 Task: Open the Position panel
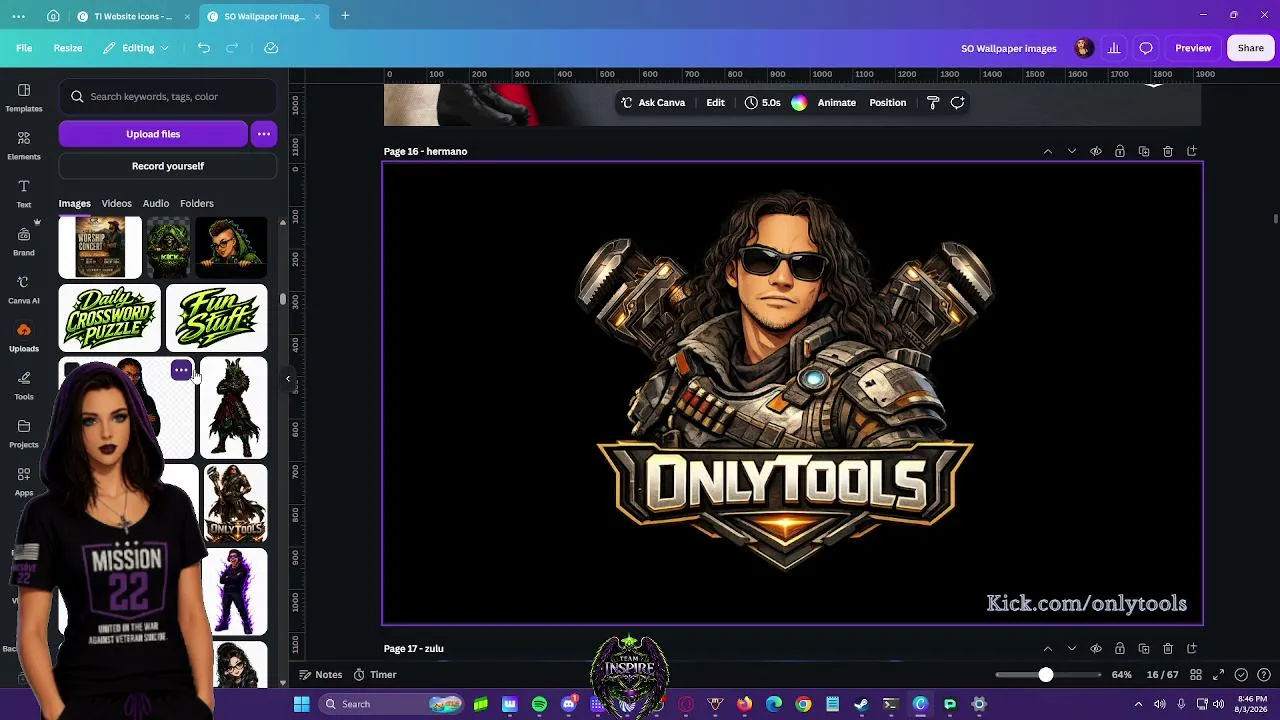tap(888, 102)
